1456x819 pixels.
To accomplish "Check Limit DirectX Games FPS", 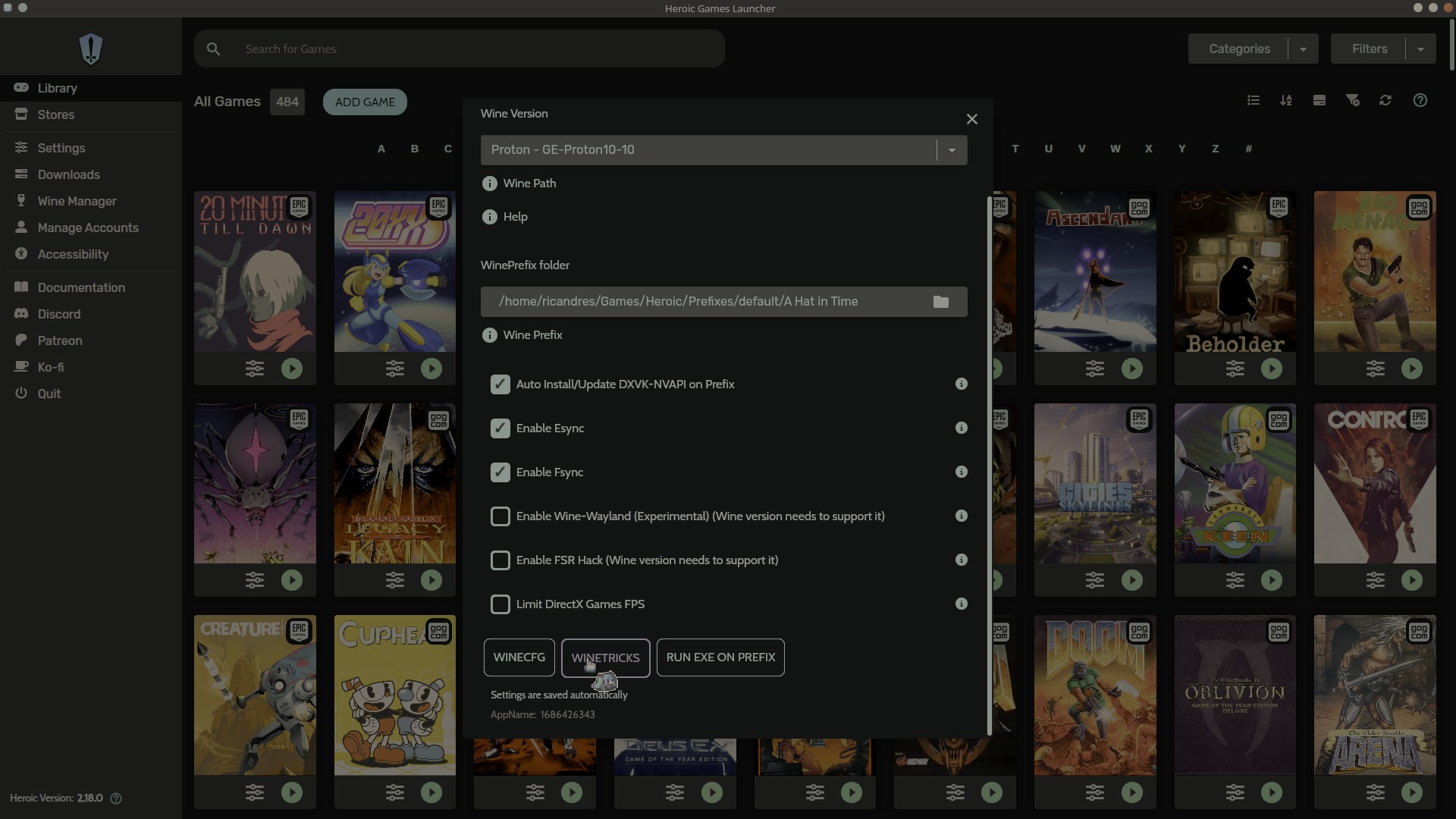I will [500, 604].
